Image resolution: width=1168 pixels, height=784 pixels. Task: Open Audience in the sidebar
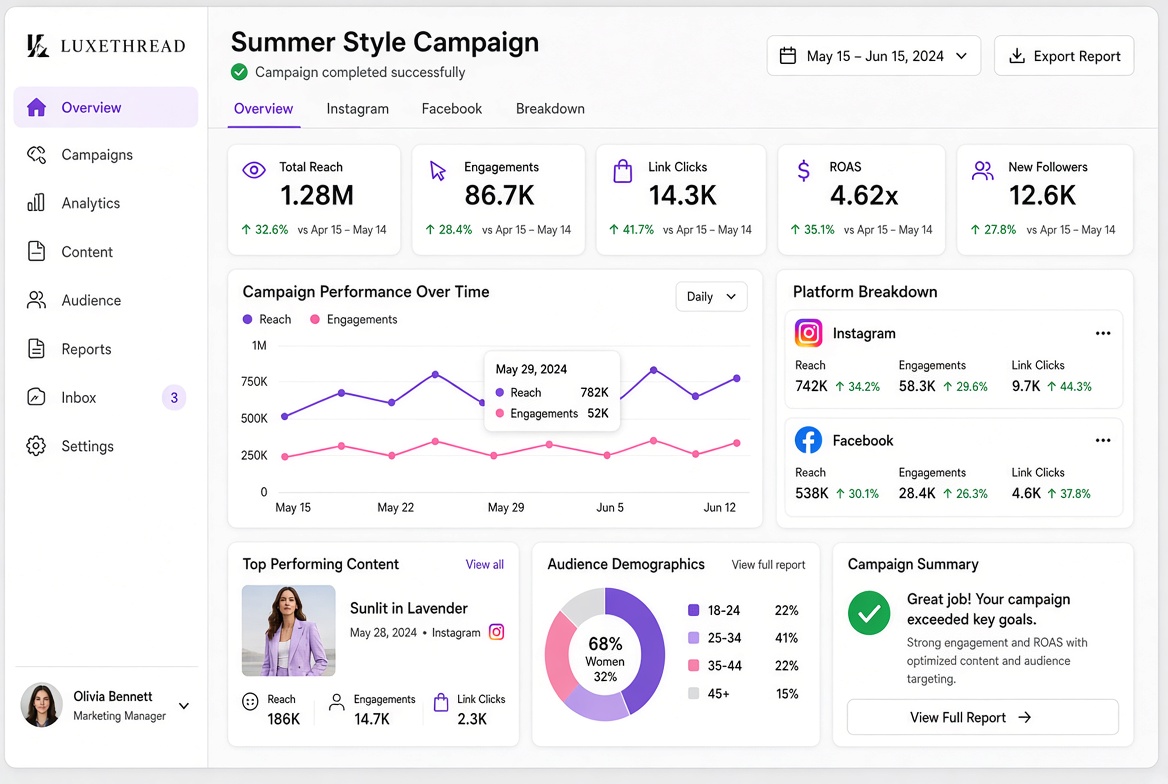pyautogui.click(x=106, y=300)
